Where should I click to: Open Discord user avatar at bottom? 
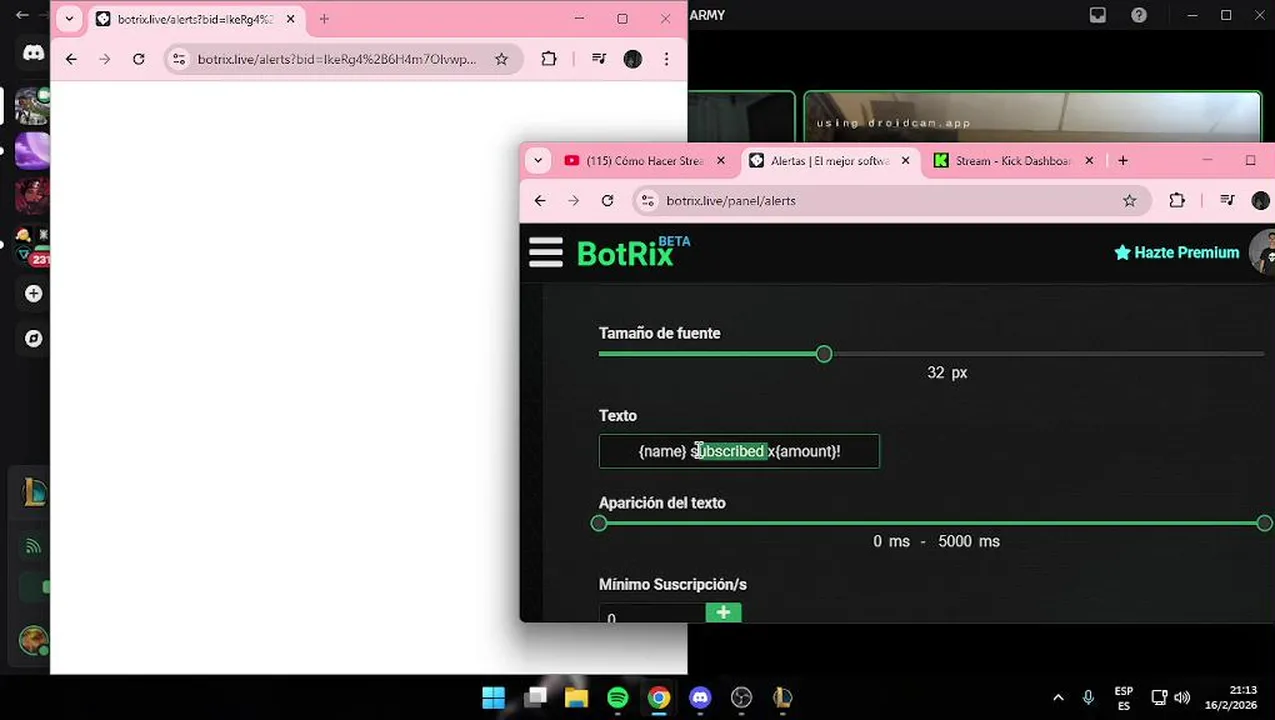pyautogui.click(x=33, y=640)
